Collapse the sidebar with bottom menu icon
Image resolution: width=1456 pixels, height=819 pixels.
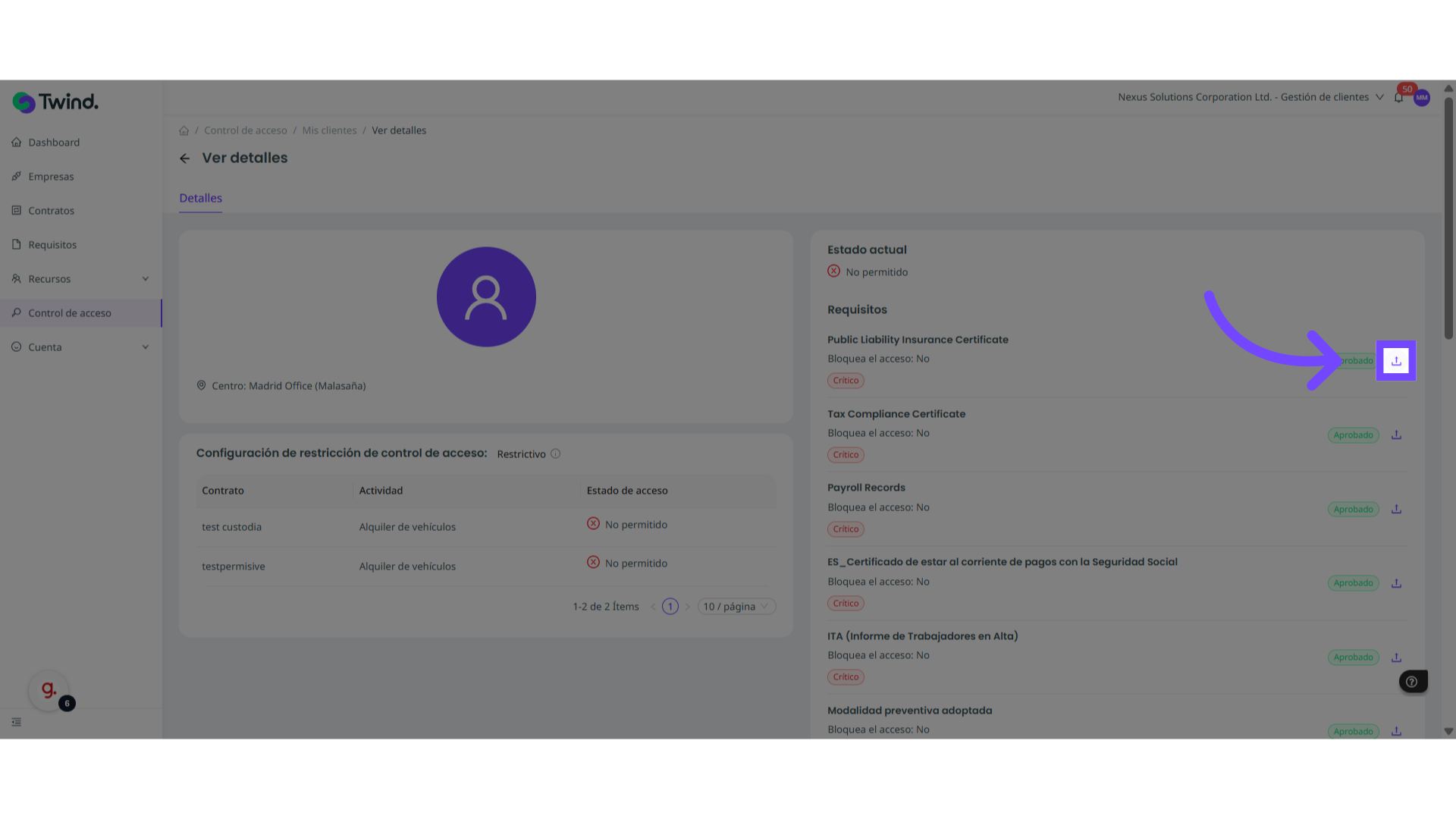tap(17, 723)
